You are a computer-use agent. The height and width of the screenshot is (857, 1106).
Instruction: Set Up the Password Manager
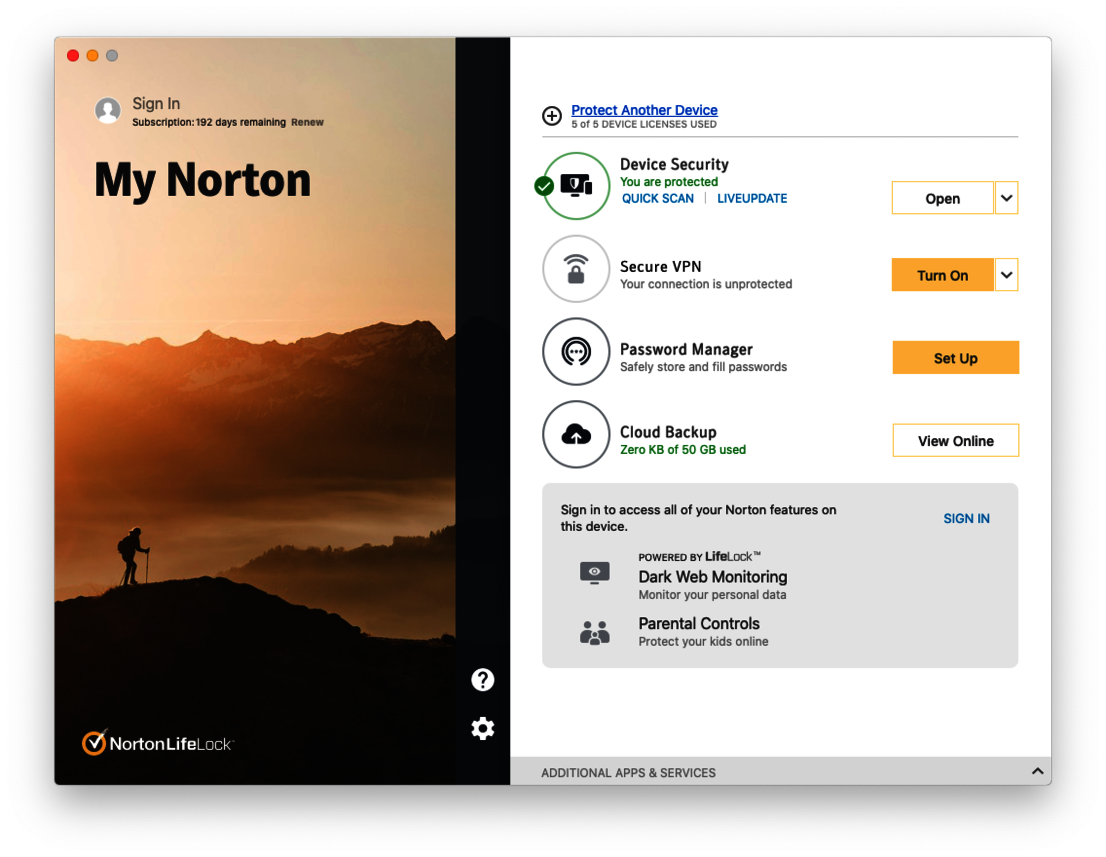[x=955, y=357]
